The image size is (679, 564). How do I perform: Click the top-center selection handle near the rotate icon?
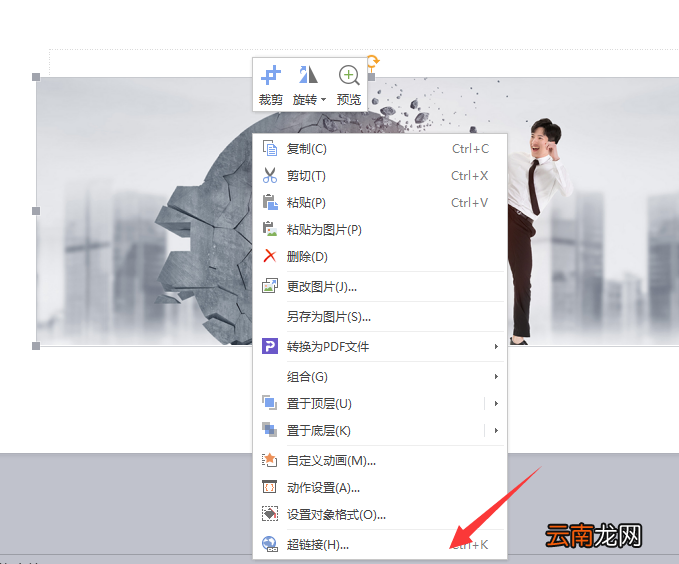371,77
